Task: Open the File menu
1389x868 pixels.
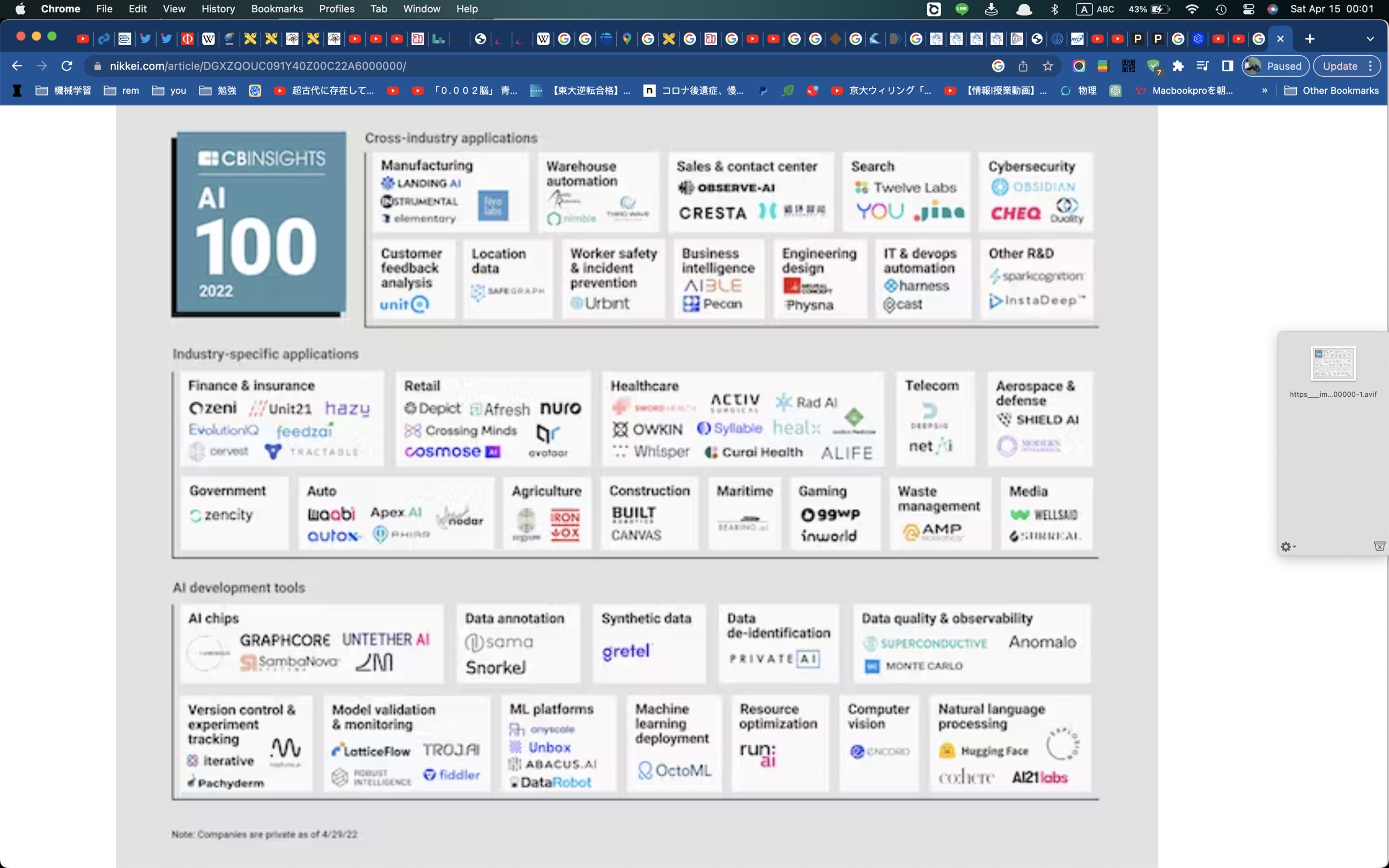Action: (x=104, y=9)
